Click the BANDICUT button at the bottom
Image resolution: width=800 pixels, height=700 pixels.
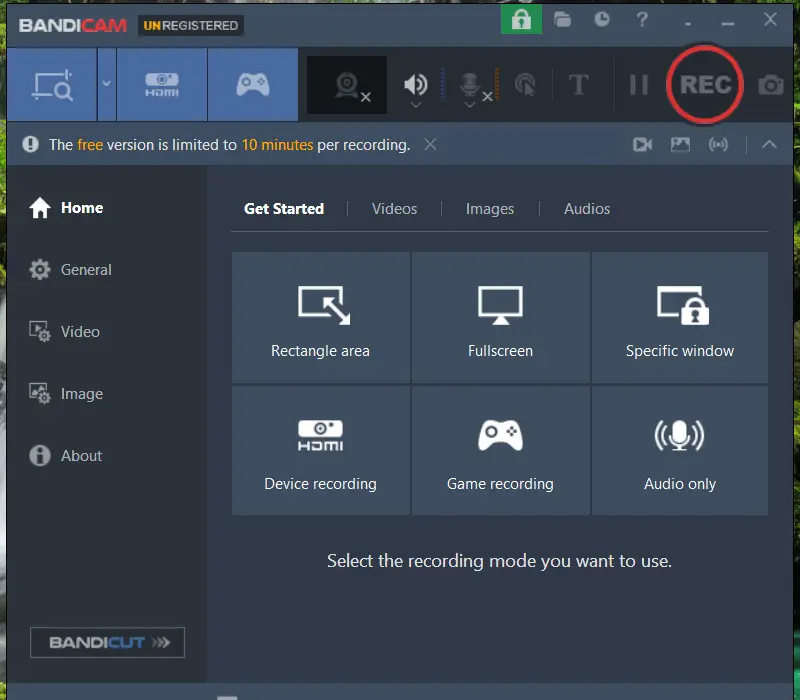[107, 642]
